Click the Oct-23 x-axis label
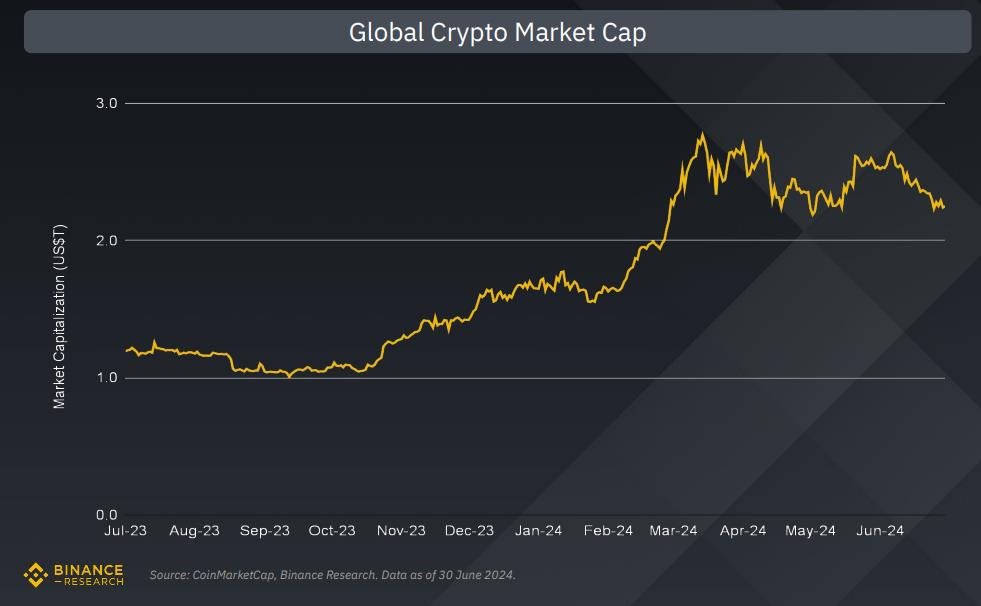 click(x=332, y=531)
